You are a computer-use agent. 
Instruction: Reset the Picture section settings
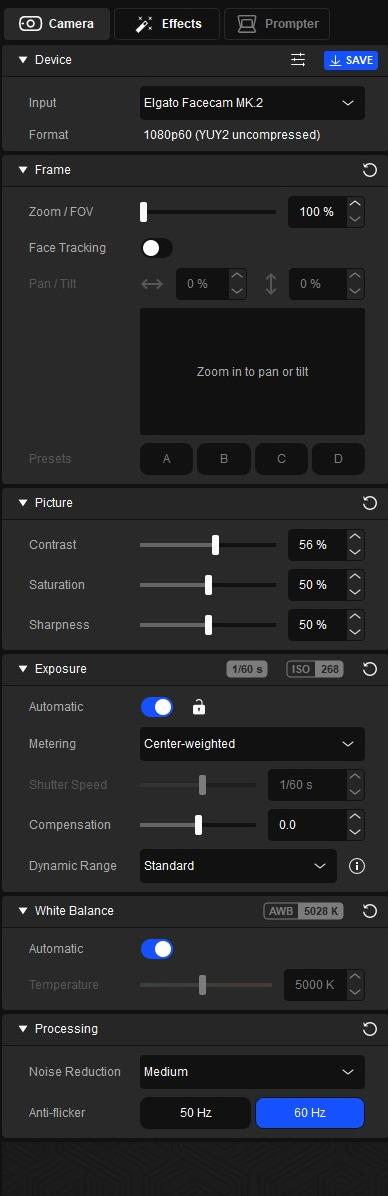pos(370,503)
